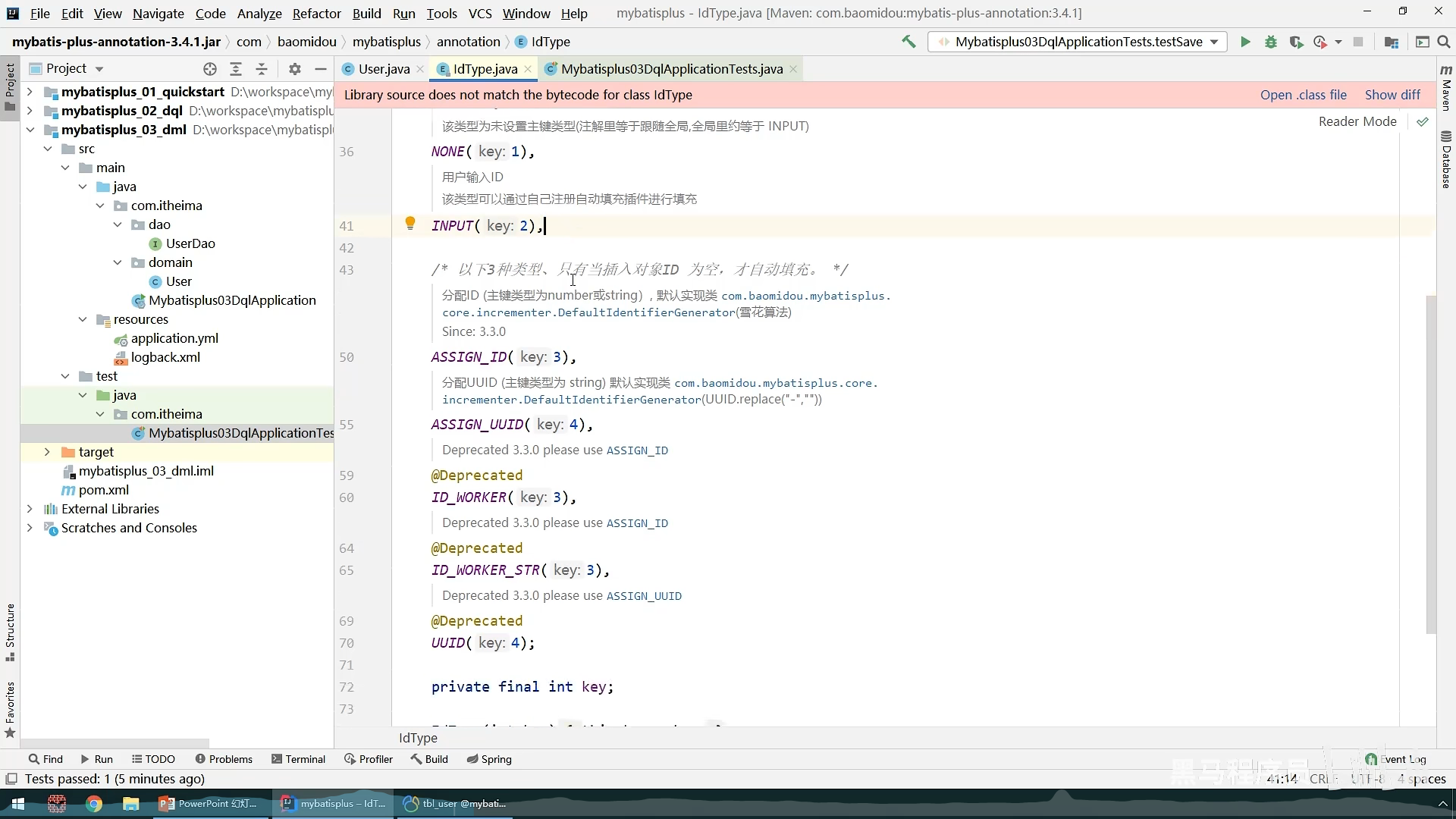Expand the target folder node
1456x819 pixels.
click(x=47, y=452)
